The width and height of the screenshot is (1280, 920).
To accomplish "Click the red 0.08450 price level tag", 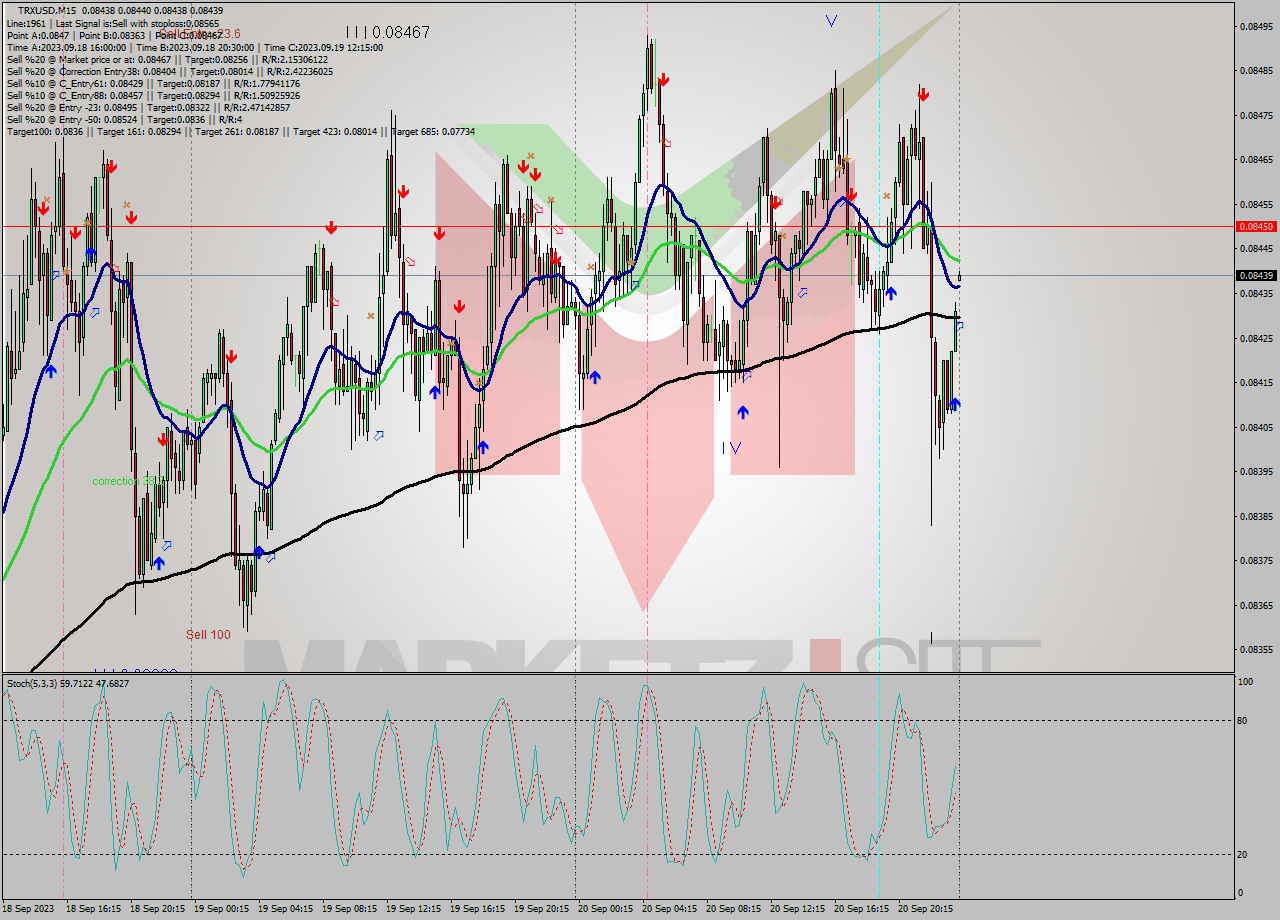I will click(1256, 226).
